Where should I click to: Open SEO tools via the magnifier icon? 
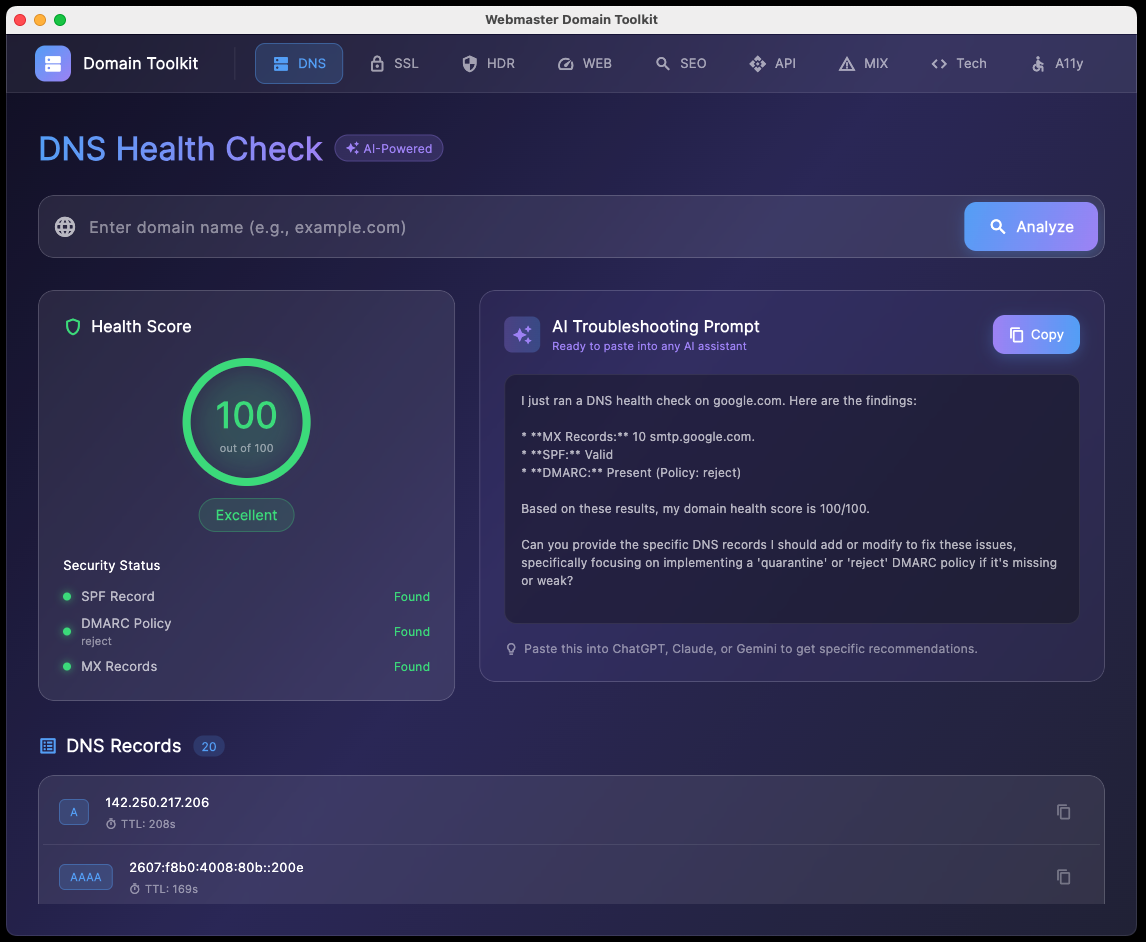click(661, 63)
